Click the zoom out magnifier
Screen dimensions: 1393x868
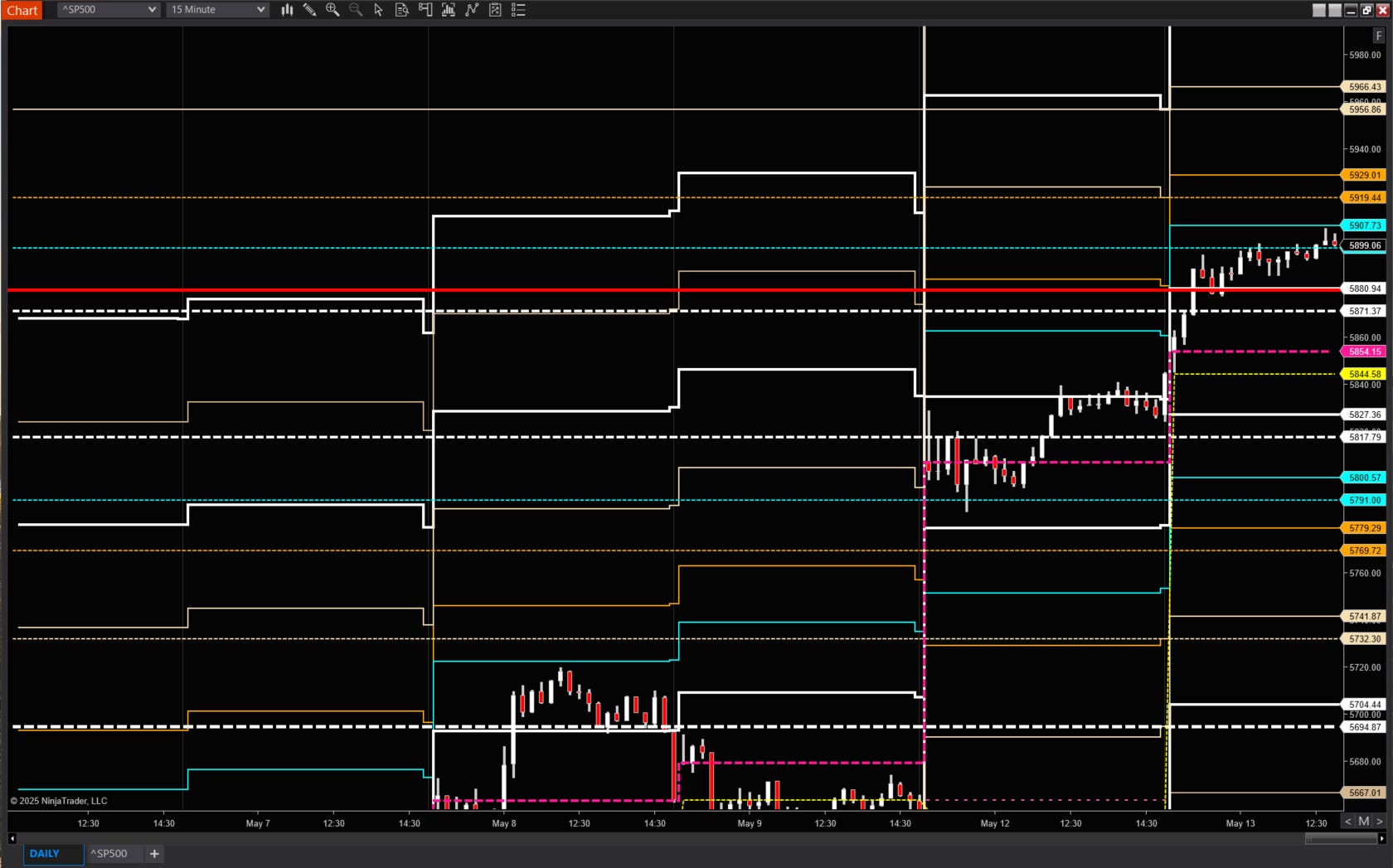[x=356, y=10]
